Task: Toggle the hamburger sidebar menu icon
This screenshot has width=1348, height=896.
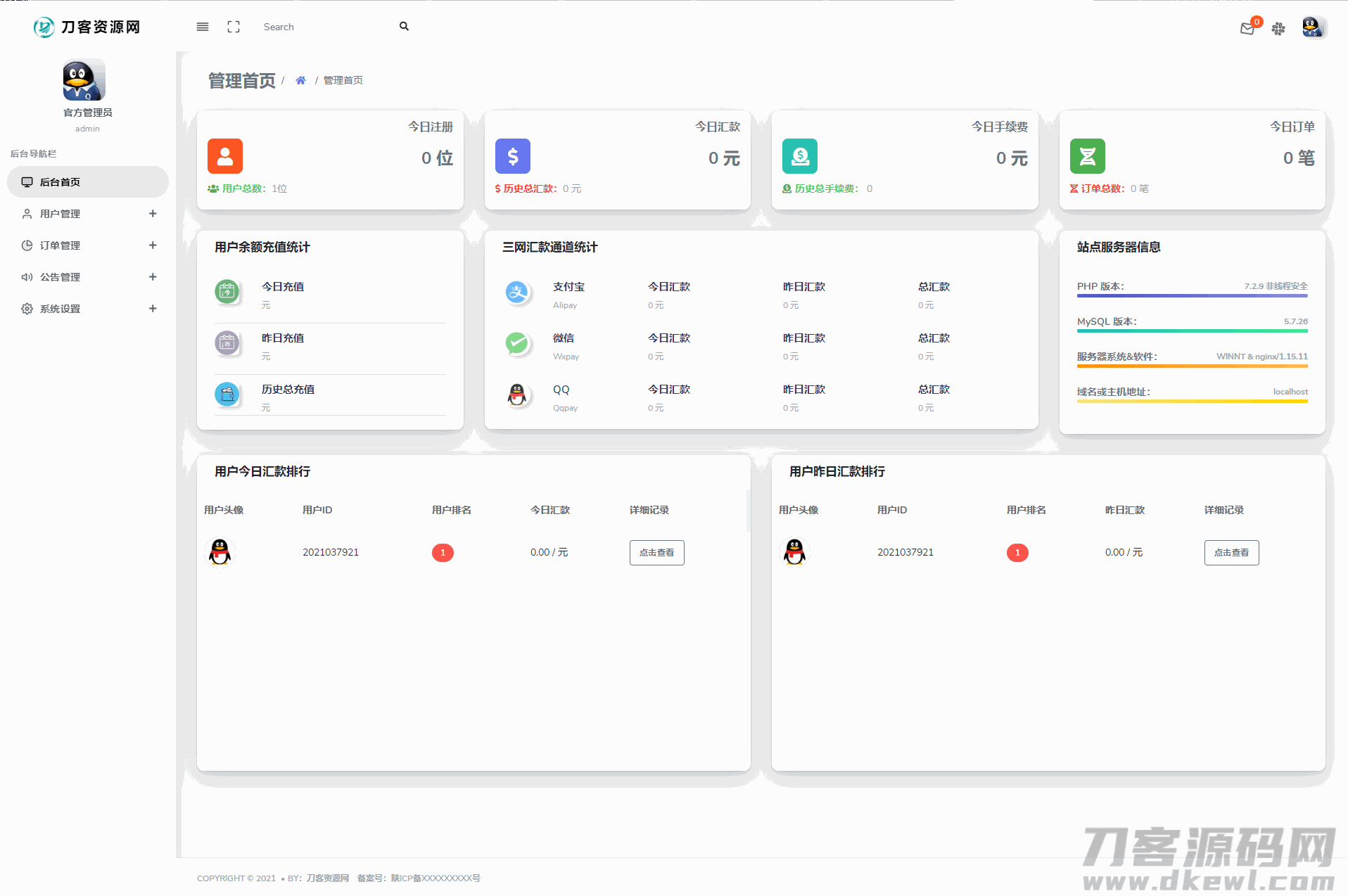Action: coord(203,27)
